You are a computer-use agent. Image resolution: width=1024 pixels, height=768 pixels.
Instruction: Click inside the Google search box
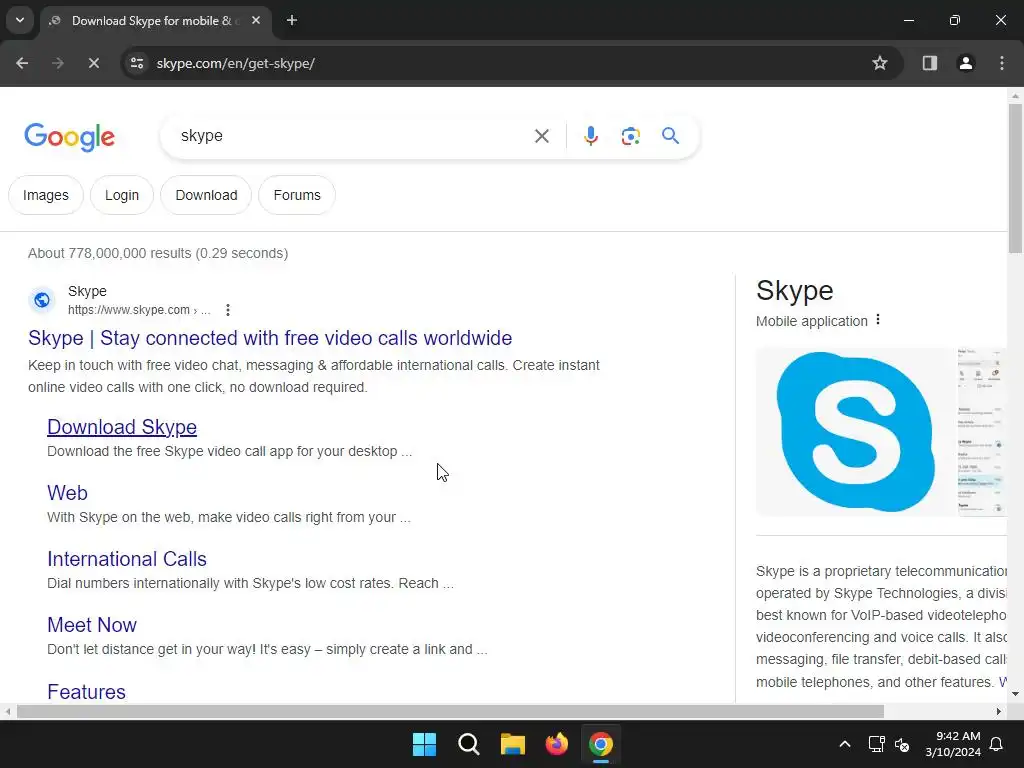(353, 136)
